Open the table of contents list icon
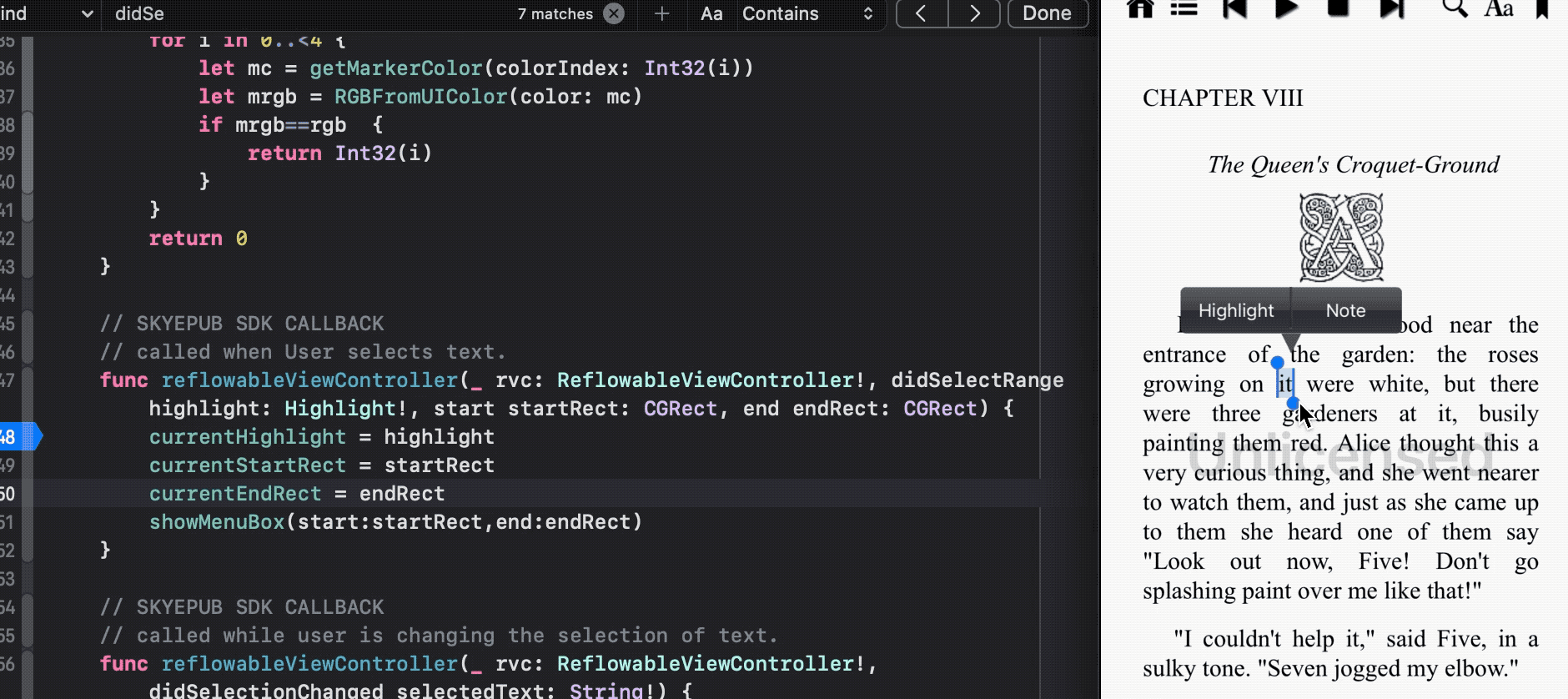1568x699 pixels. coord(1184,8)
